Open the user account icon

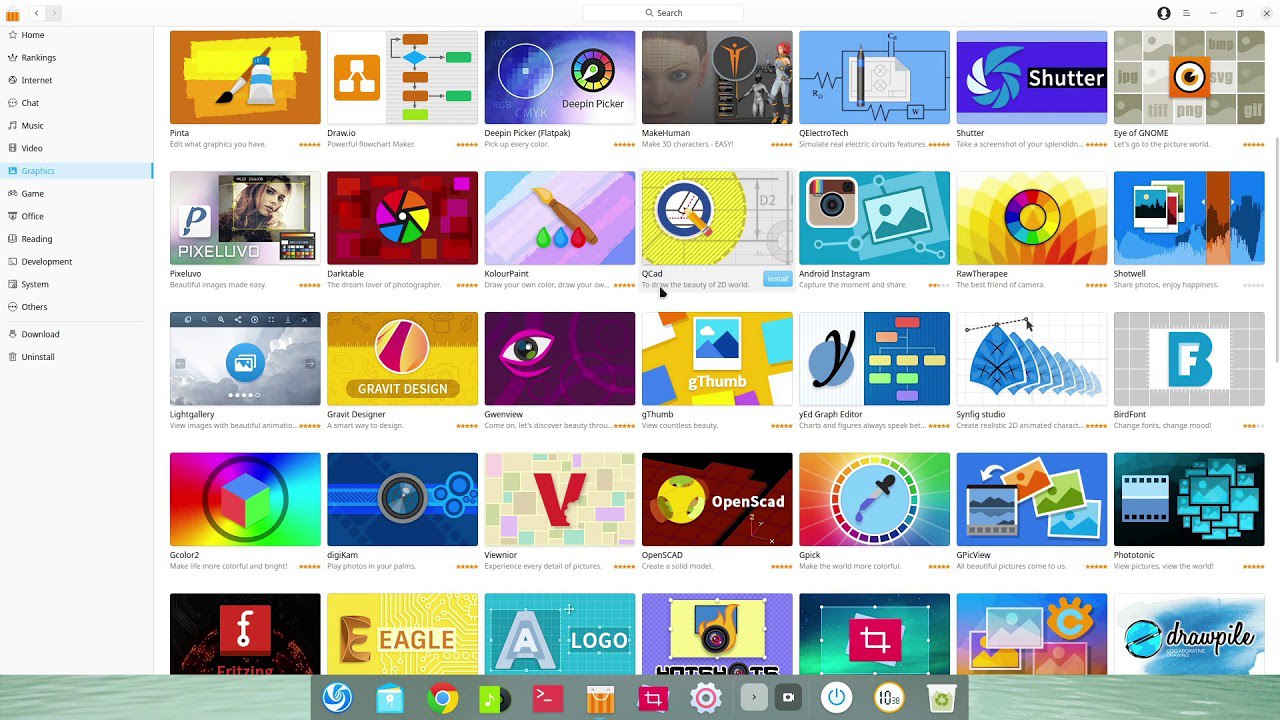pyautogui.click(x=1164, y=13)
